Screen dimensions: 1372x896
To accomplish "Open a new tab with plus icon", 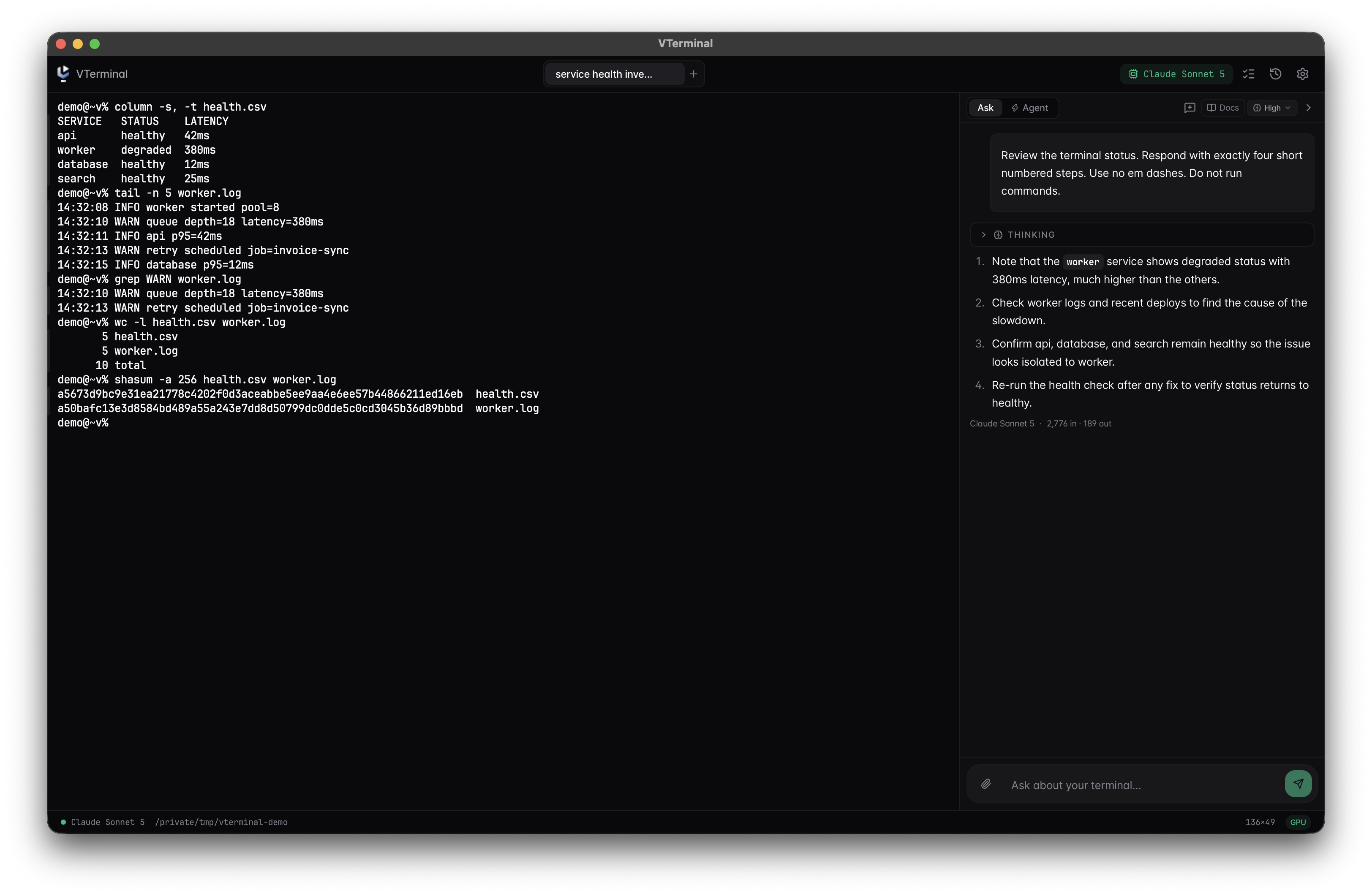I will click(x=694, y=74).
